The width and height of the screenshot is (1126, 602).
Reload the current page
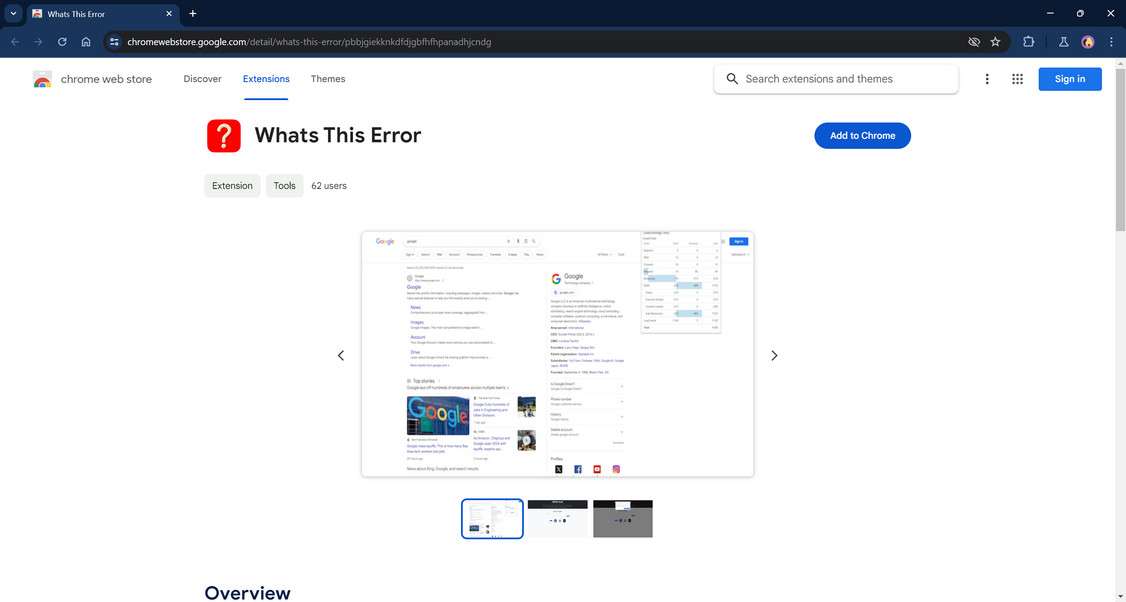click(61, 42)
